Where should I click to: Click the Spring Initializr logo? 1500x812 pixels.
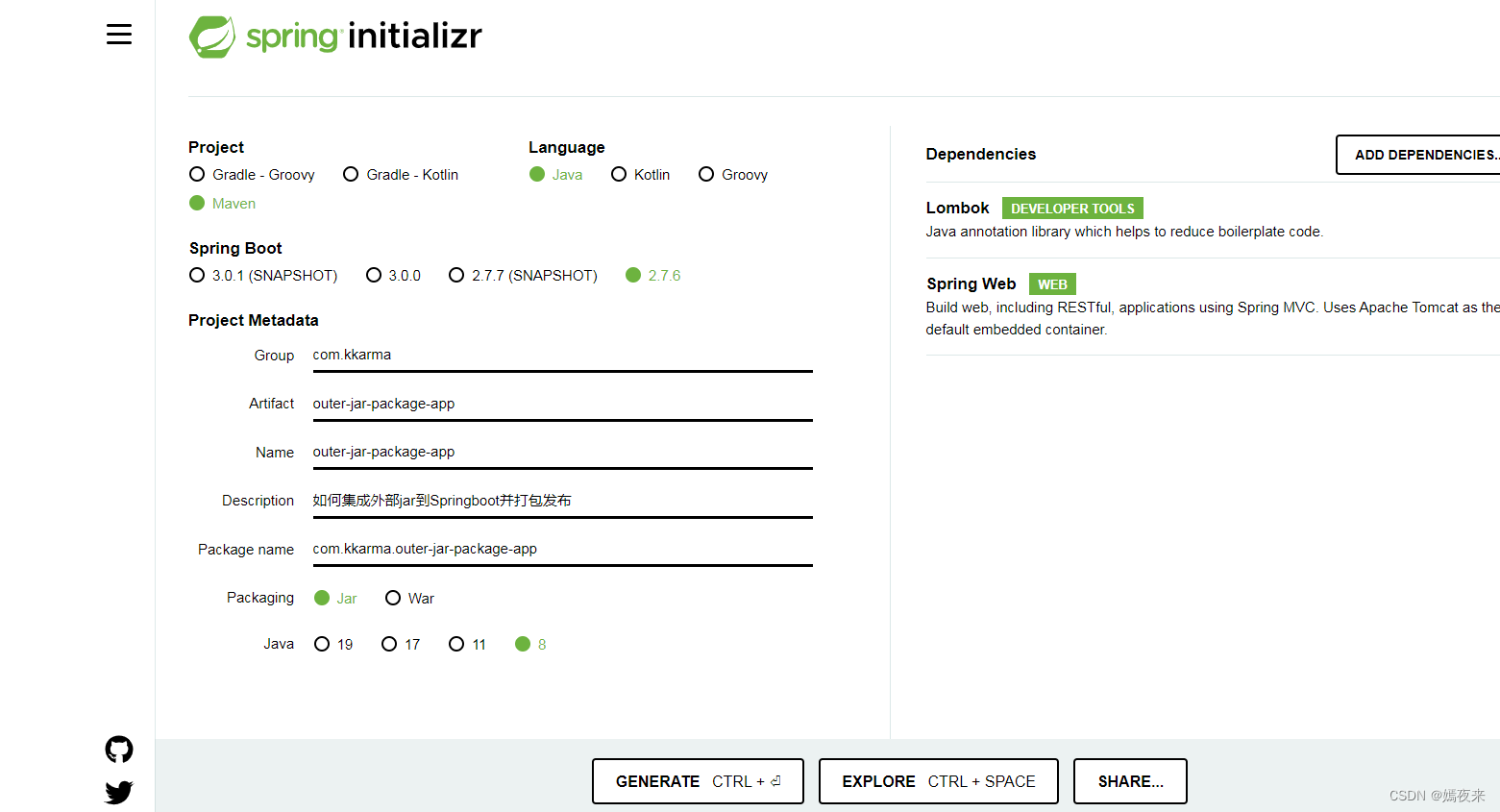[x=335, y=37]
